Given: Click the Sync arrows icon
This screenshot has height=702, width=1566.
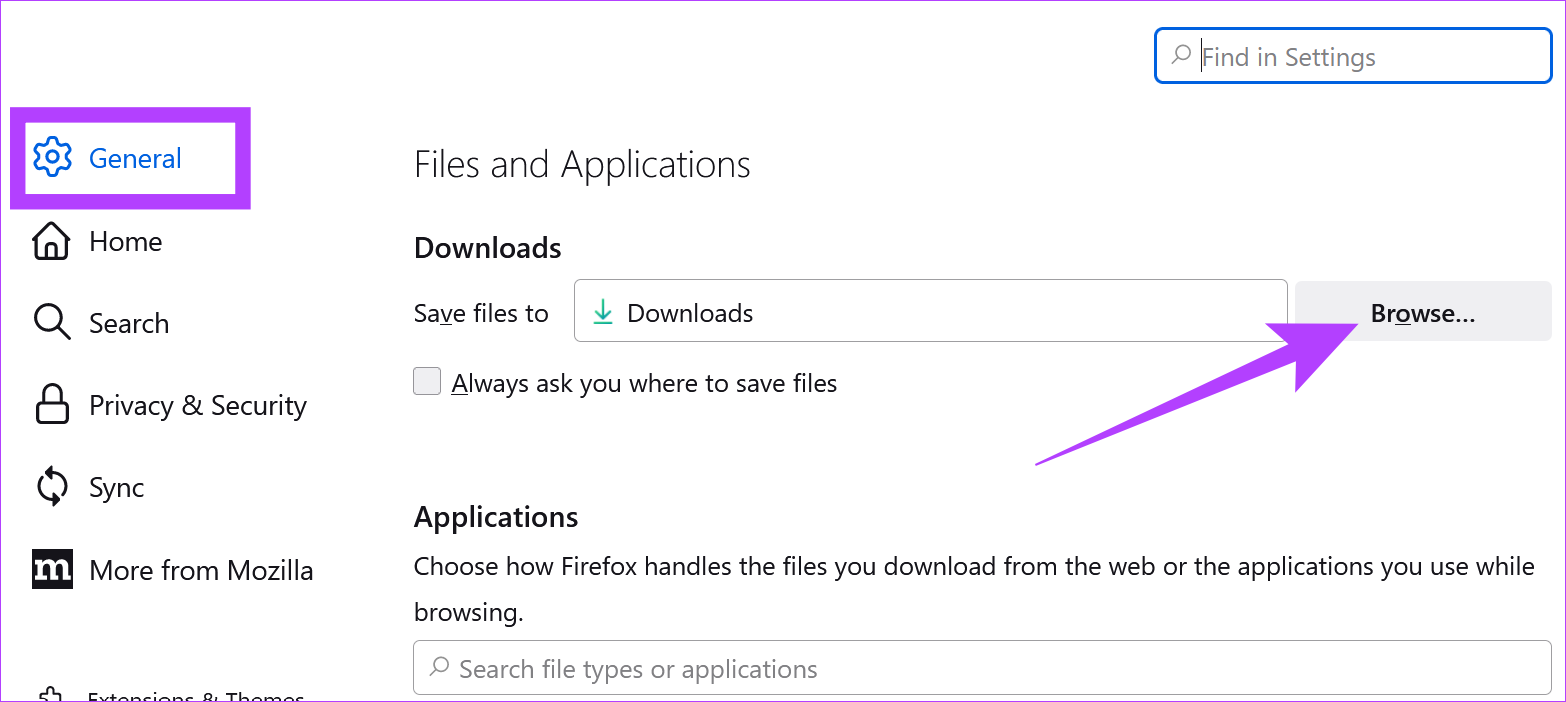Looking at the screenshot, I should [52, 487].
